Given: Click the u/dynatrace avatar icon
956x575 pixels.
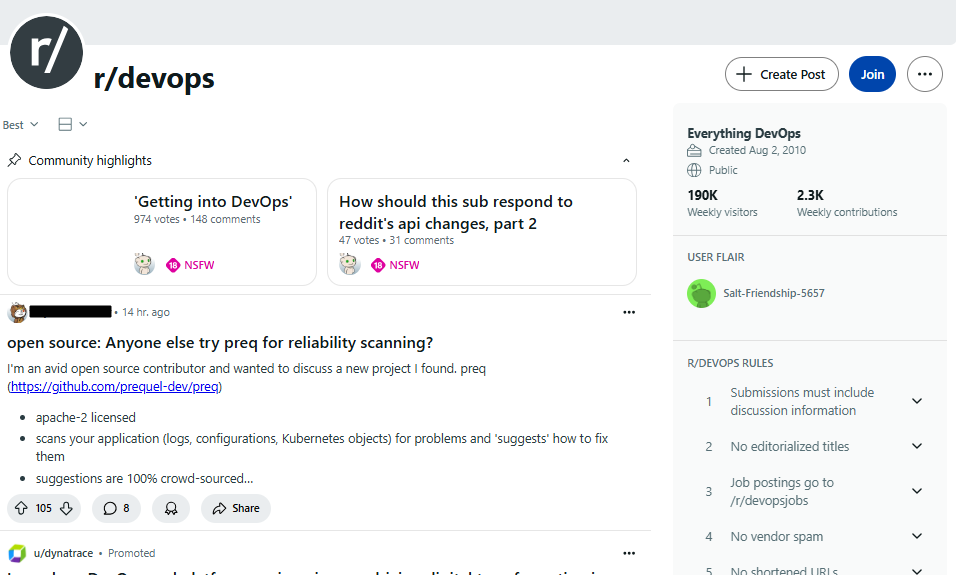Looking at the screenshot, I should tap(17, 553).
